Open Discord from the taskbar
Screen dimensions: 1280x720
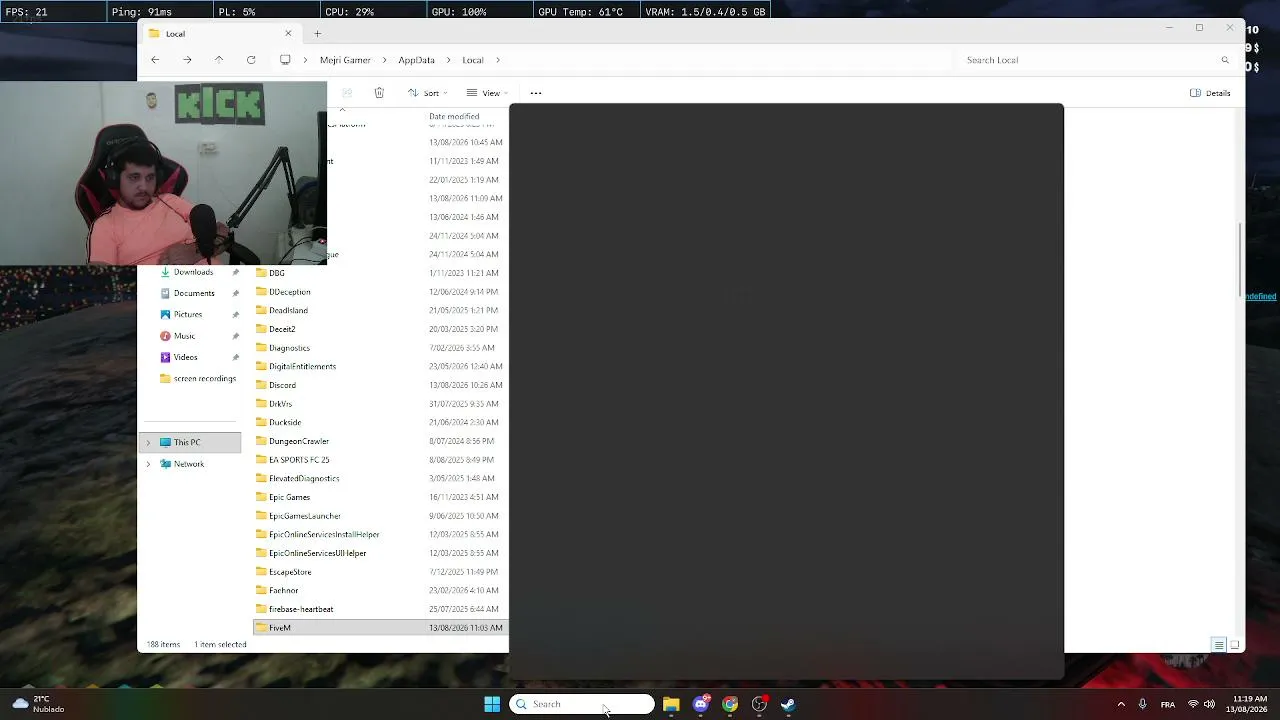701,704
